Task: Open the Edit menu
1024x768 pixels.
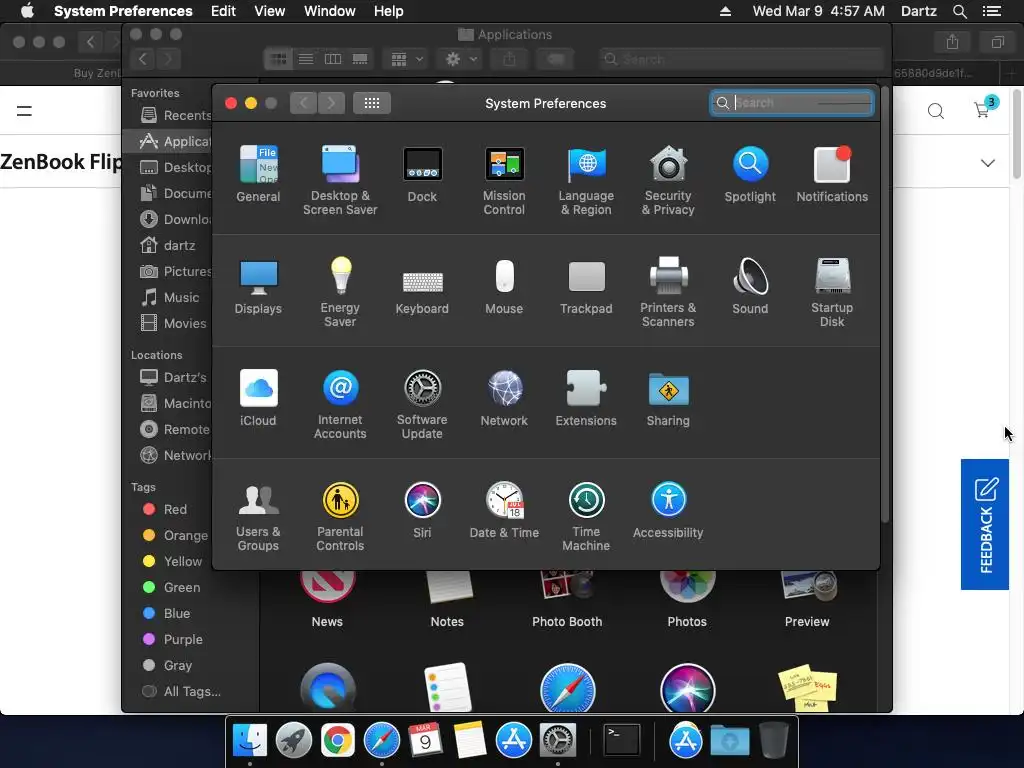Action: pyautogui.click(x=223, y=11)
